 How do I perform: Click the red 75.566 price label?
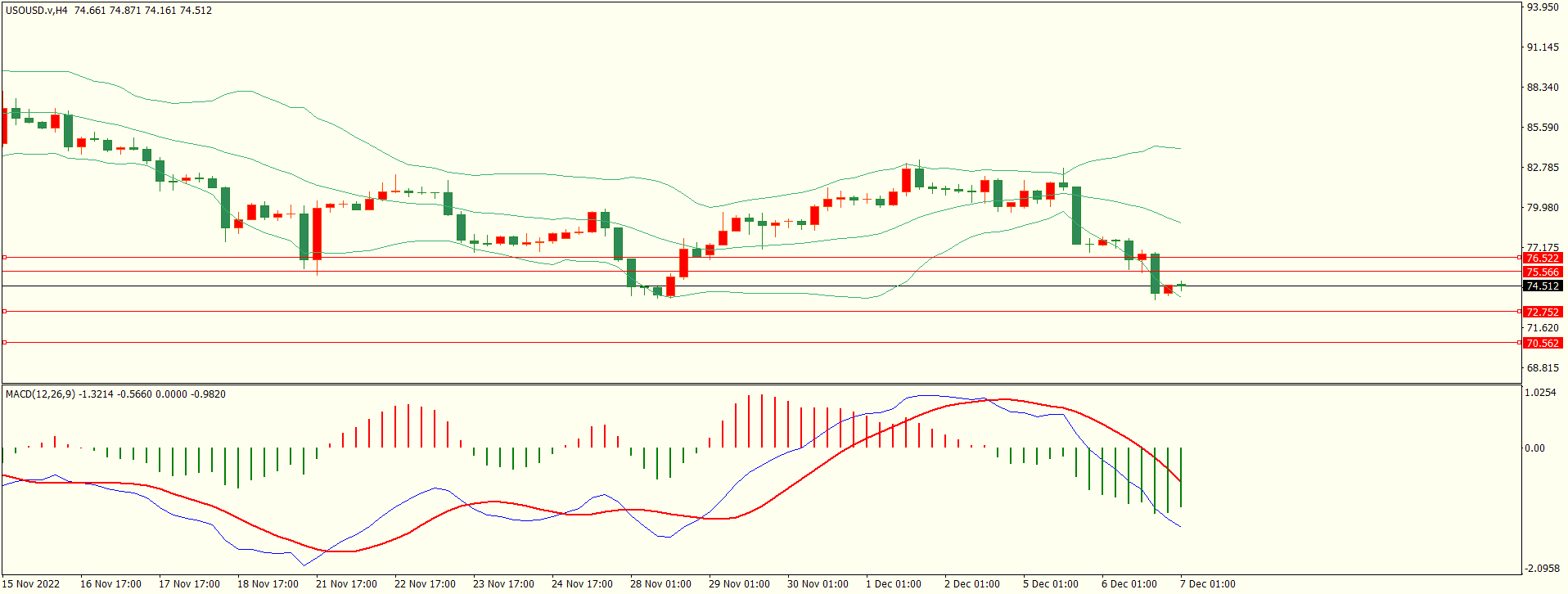pyautogui.click(x=1543, y=272)
